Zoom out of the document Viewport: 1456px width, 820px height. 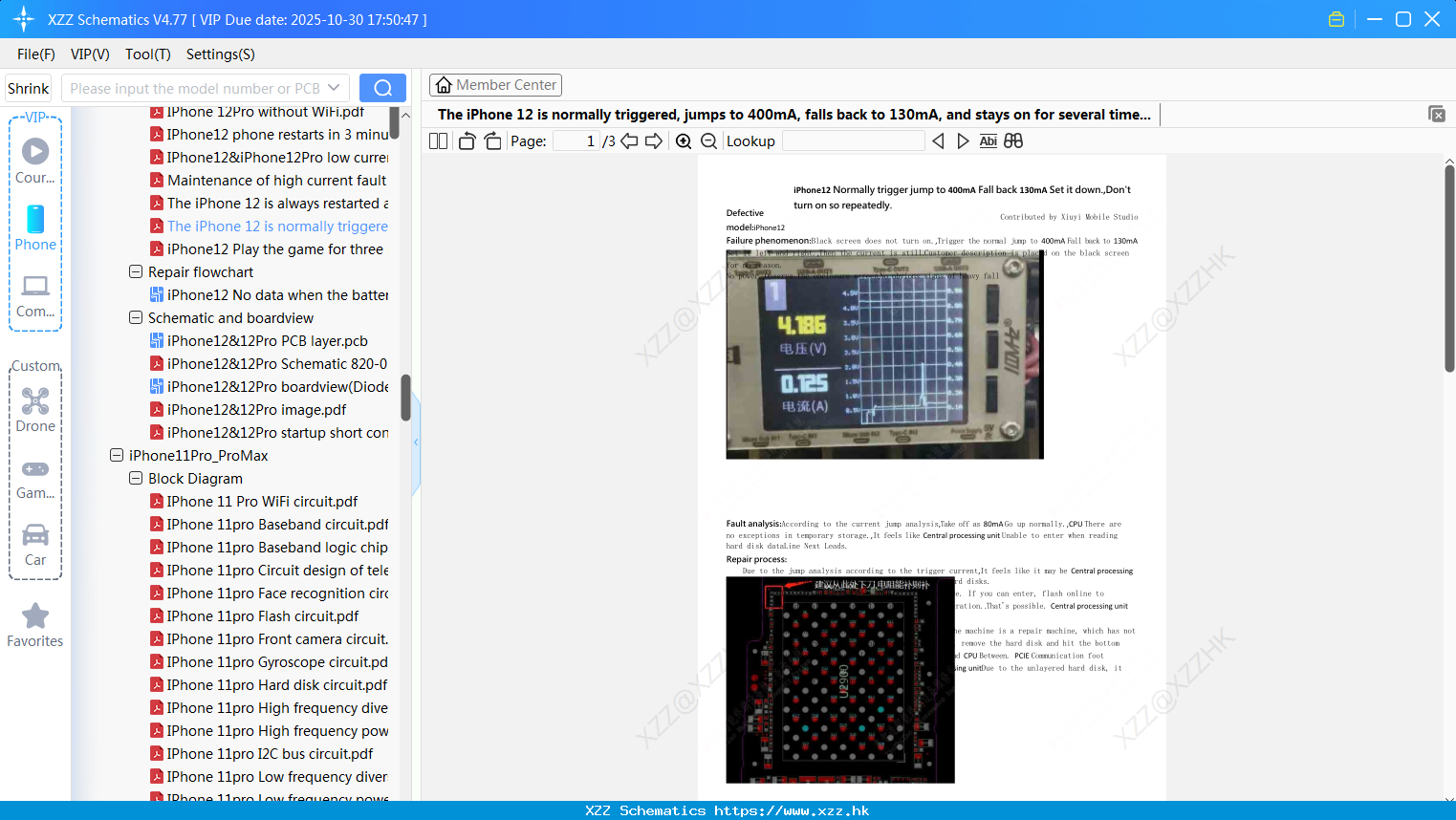point(708,141)
